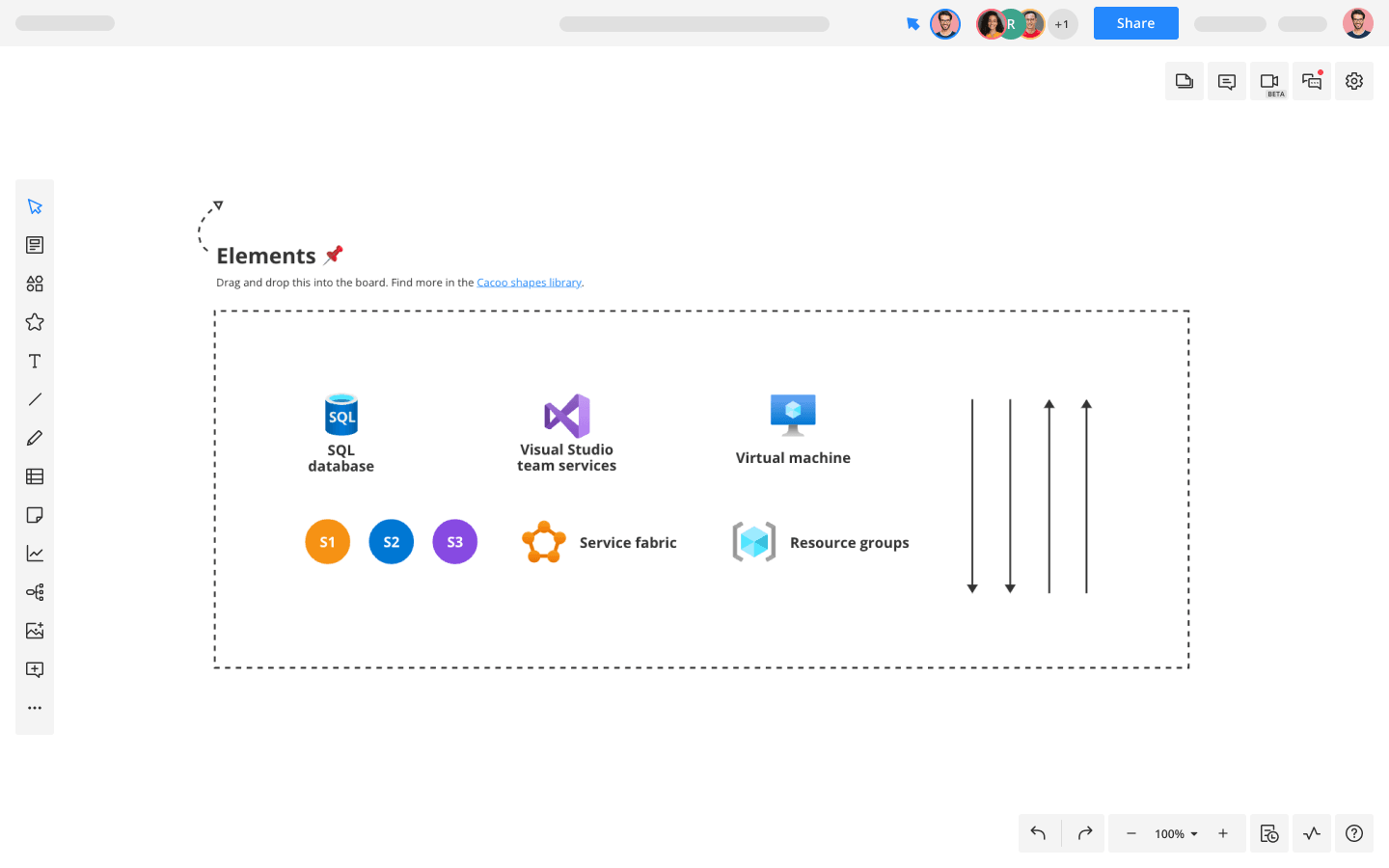Select the red pushpin beside Elements
The width and height of the screenshot is (1389, 868).
point(334,255)
